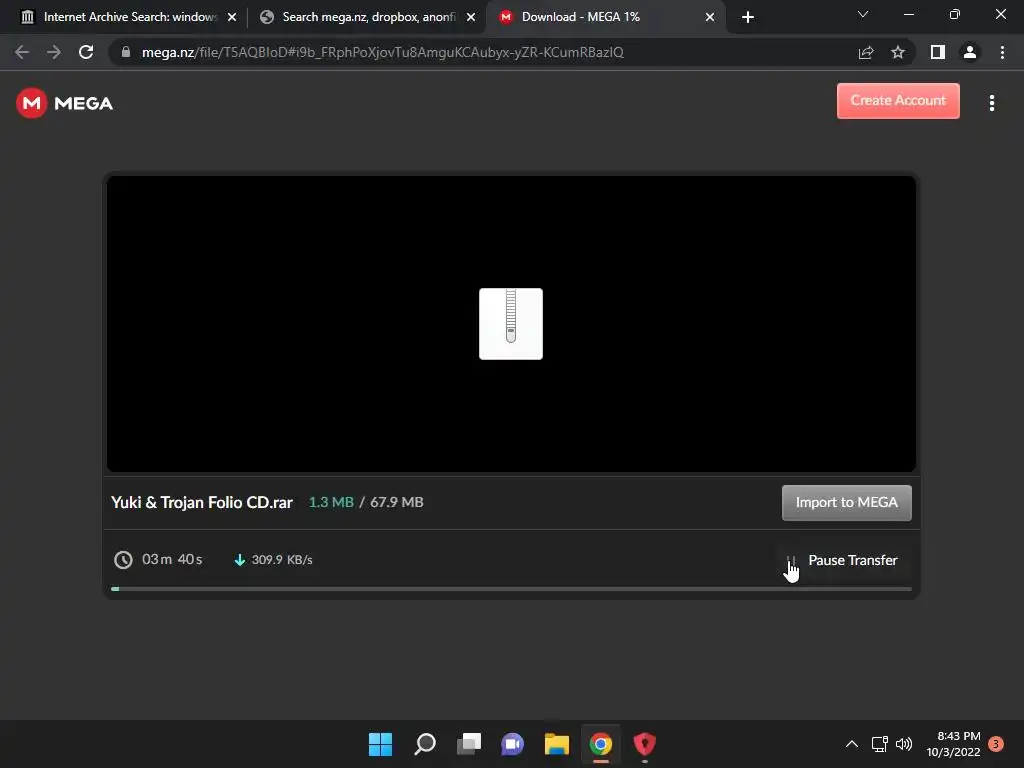Click Import to MEGA button
Viewport: 1024px width, 768px height.
tap(846, 502)
